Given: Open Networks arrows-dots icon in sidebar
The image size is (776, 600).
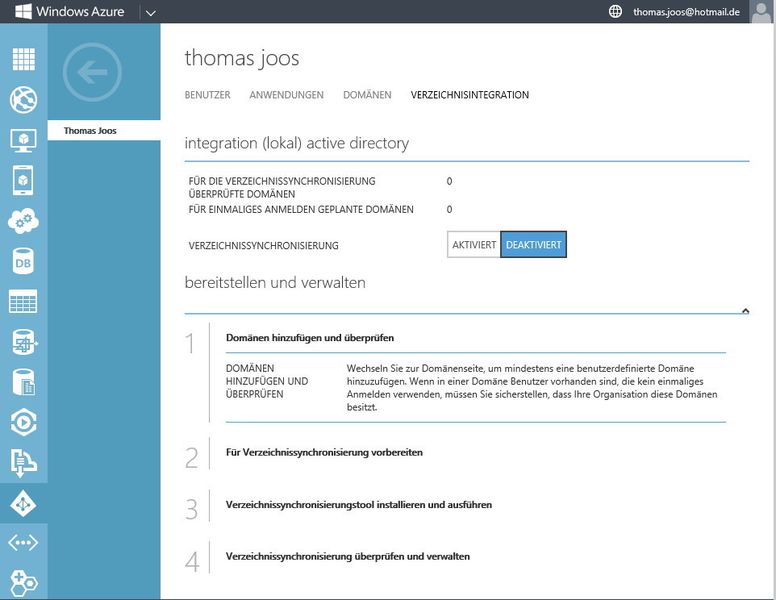Looking at the screenshot, I should (23, 543).
